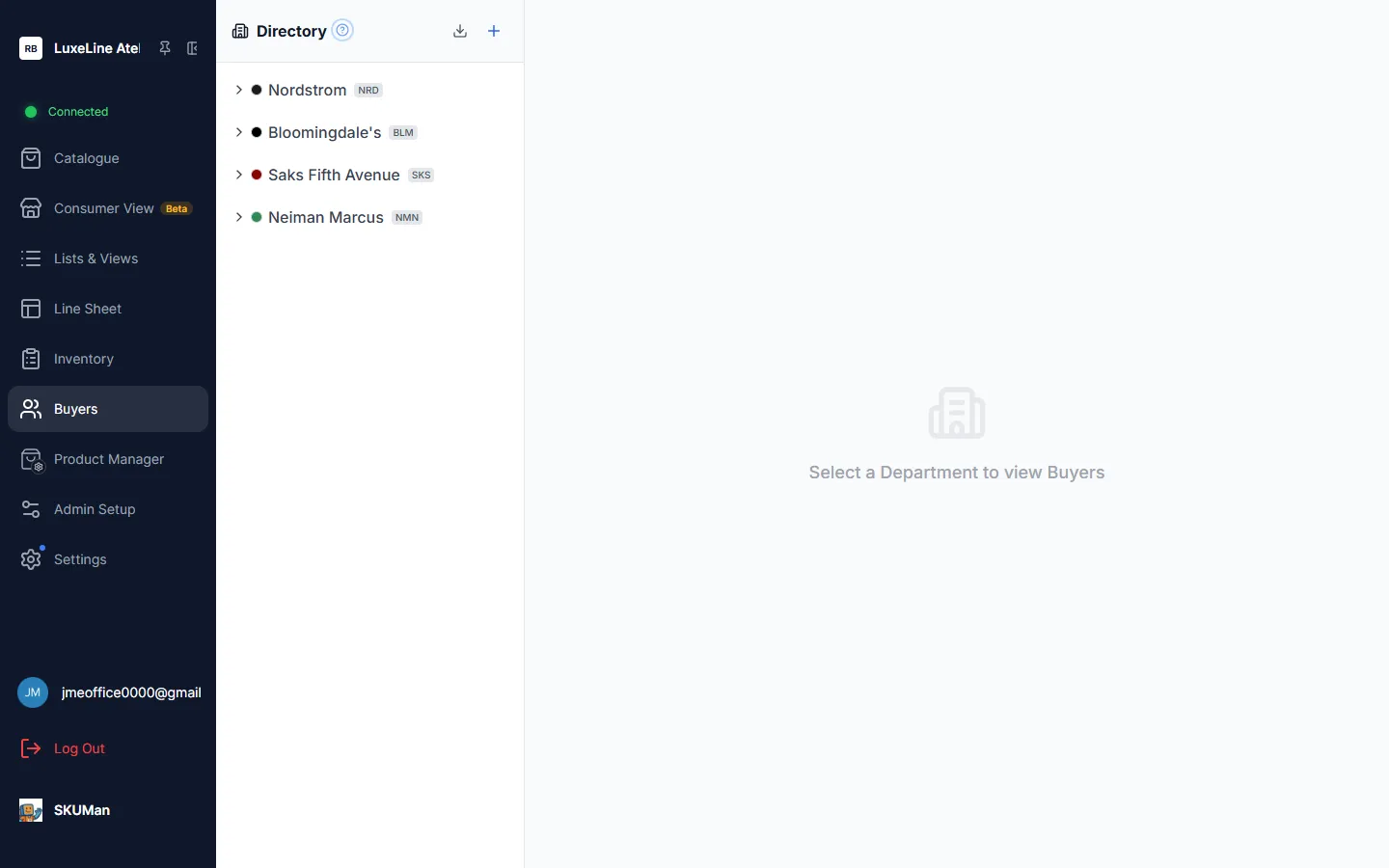Viewport: 1389px width, 868px height.
Task: Click the Catalogue bag icon
Action: point(31,158)
